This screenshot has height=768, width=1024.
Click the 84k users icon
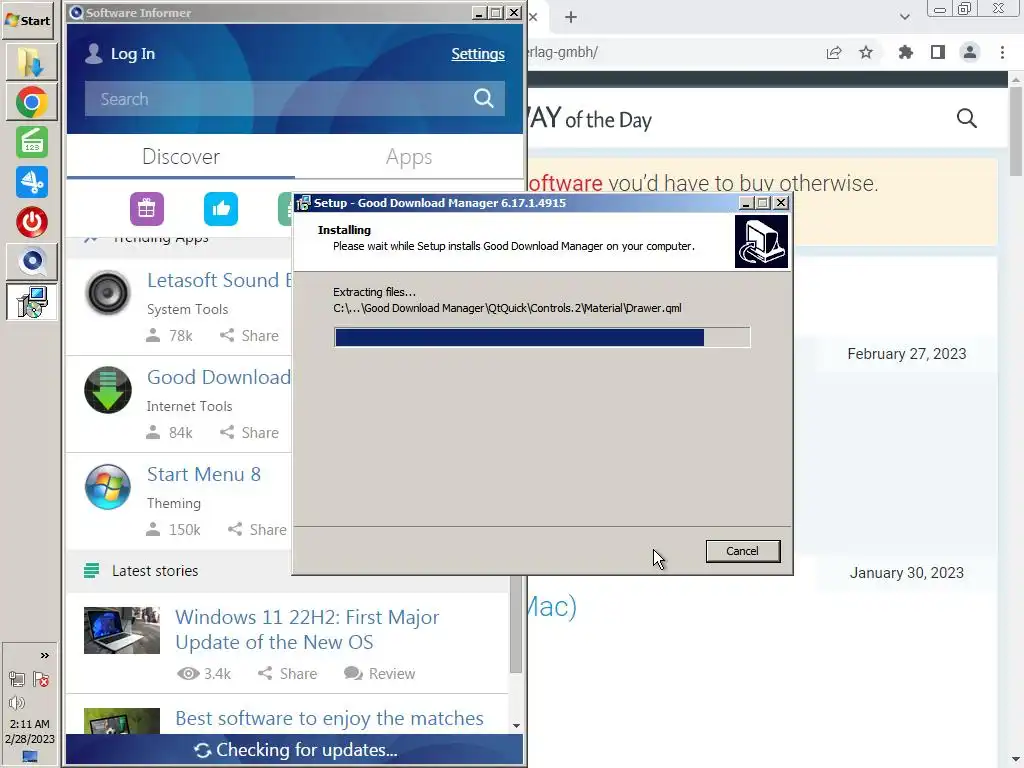pos(153,432)
